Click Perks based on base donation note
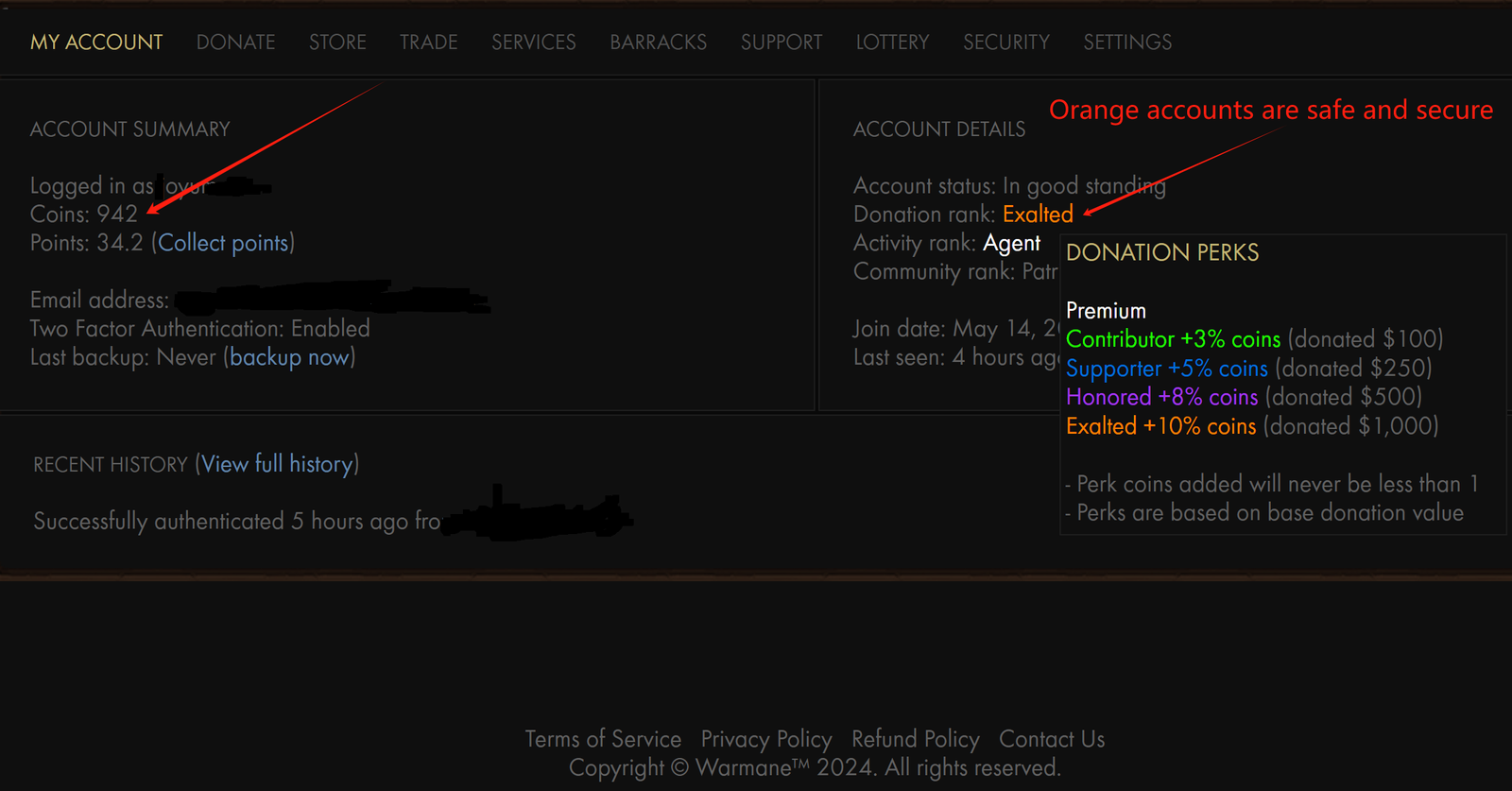Image resolution: width=1512 pixels, height=791 pixels. [x=1264, y=513]
